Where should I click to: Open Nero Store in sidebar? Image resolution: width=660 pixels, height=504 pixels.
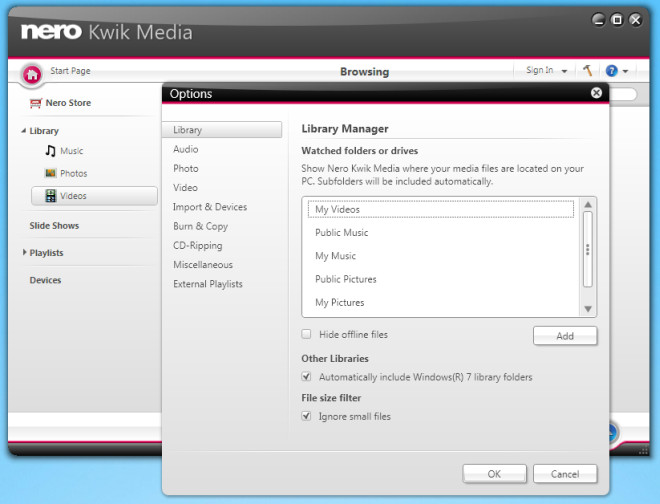point(68,103)
